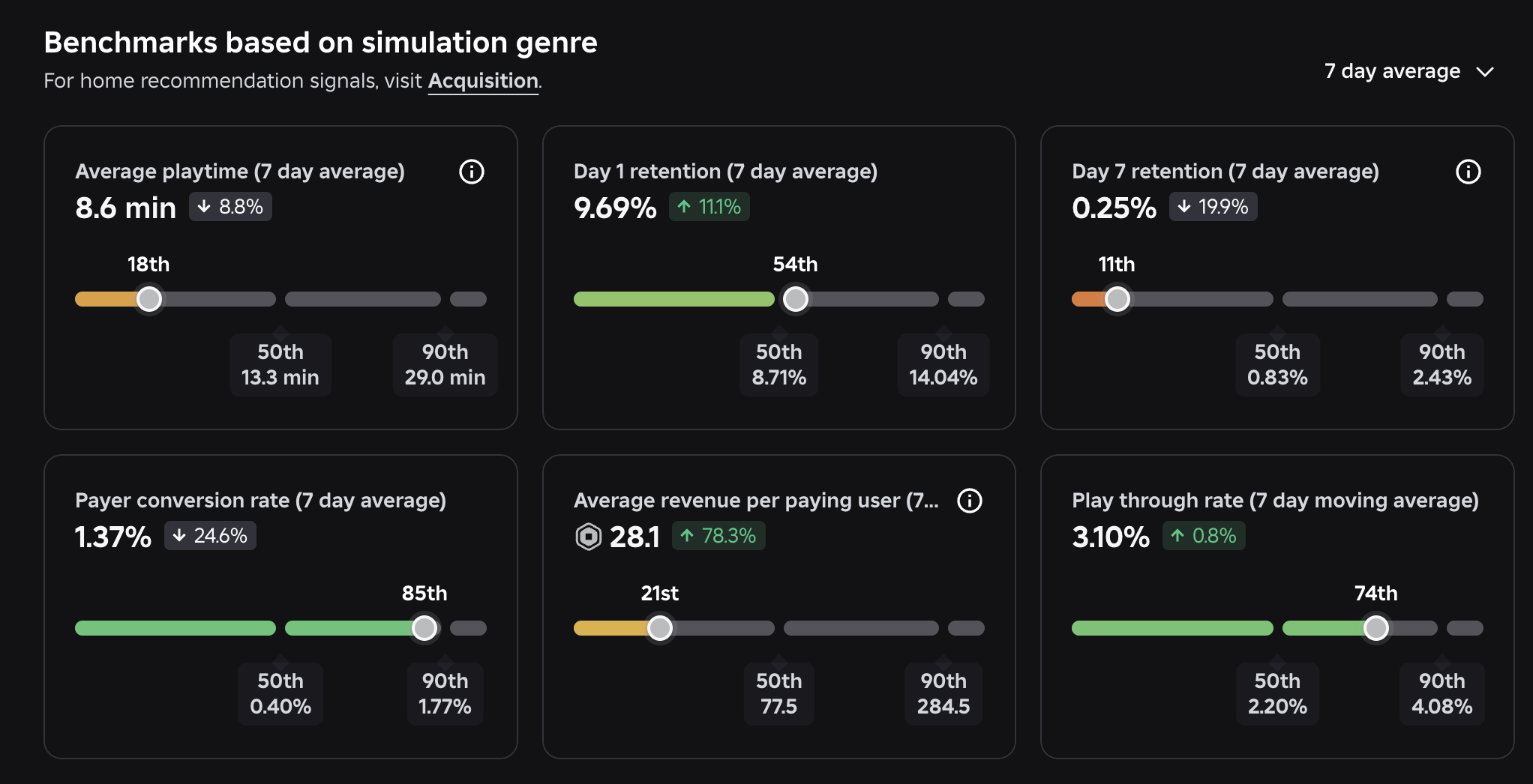Open the 7 day average dropdown
Screen dimensions: 1533x784
coord(1409,71)
